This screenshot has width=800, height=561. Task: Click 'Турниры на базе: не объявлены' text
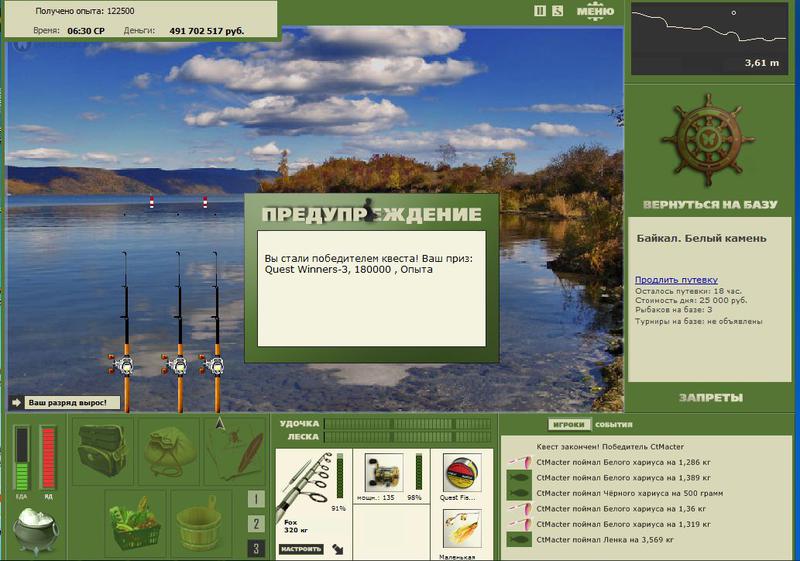[698, 321]
